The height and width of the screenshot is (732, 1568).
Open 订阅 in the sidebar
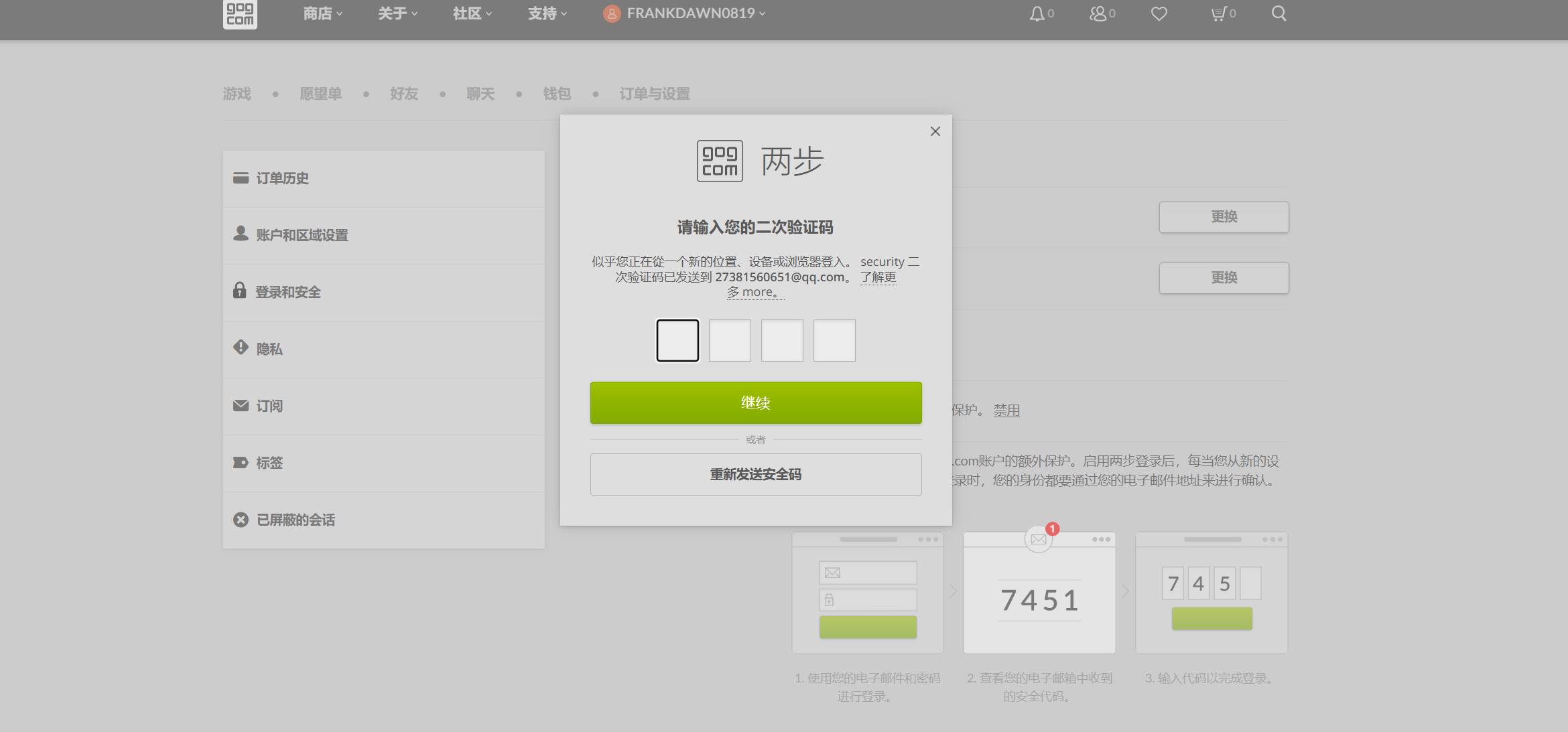(384, 406)
